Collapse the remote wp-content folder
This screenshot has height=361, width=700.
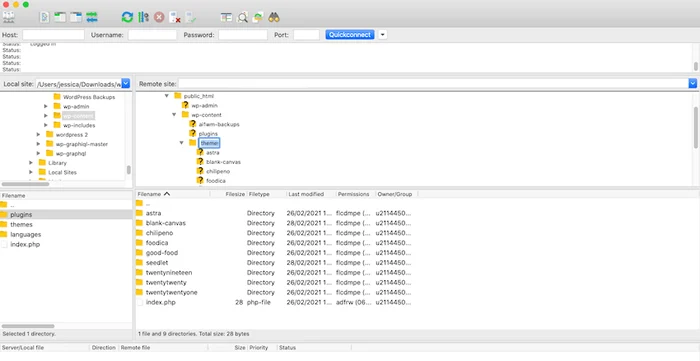pyautogui.click(x=174, y=115)
